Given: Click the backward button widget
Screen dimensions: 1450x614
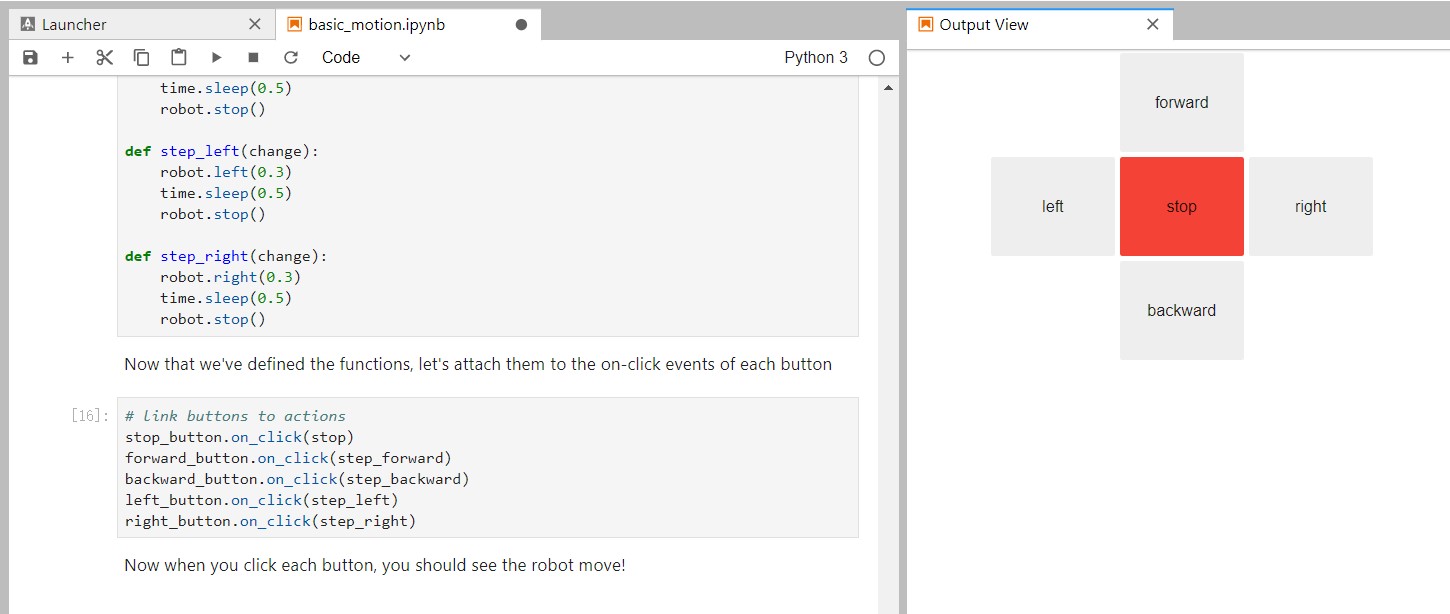Looking at the screenshot, I should [x=1182, y=310].
